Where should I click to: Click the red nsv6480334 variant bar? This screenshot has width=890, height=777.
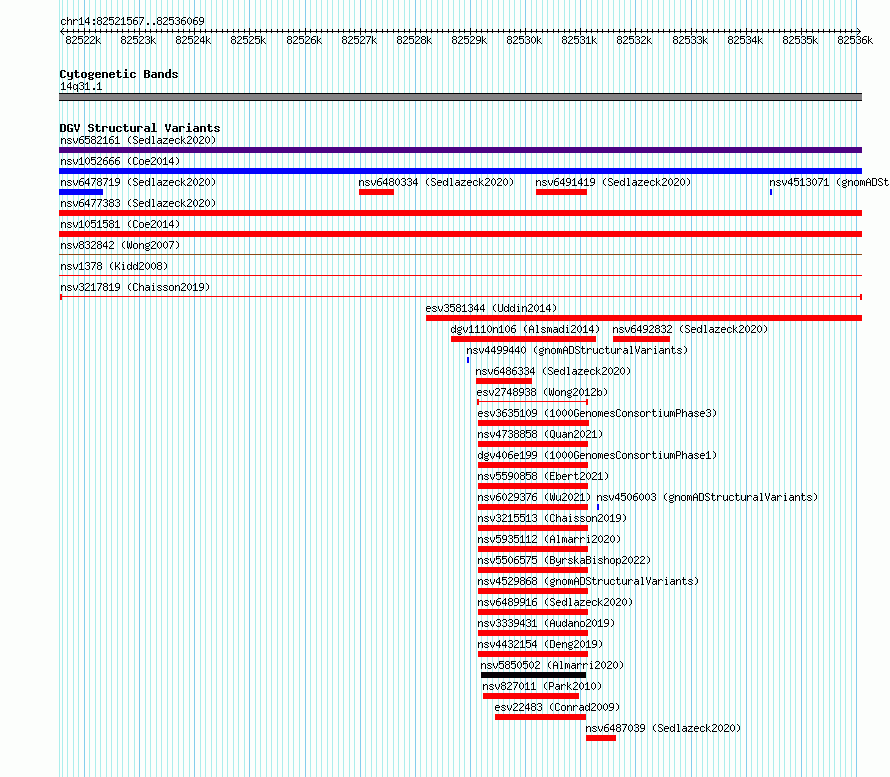click(376, 192)
